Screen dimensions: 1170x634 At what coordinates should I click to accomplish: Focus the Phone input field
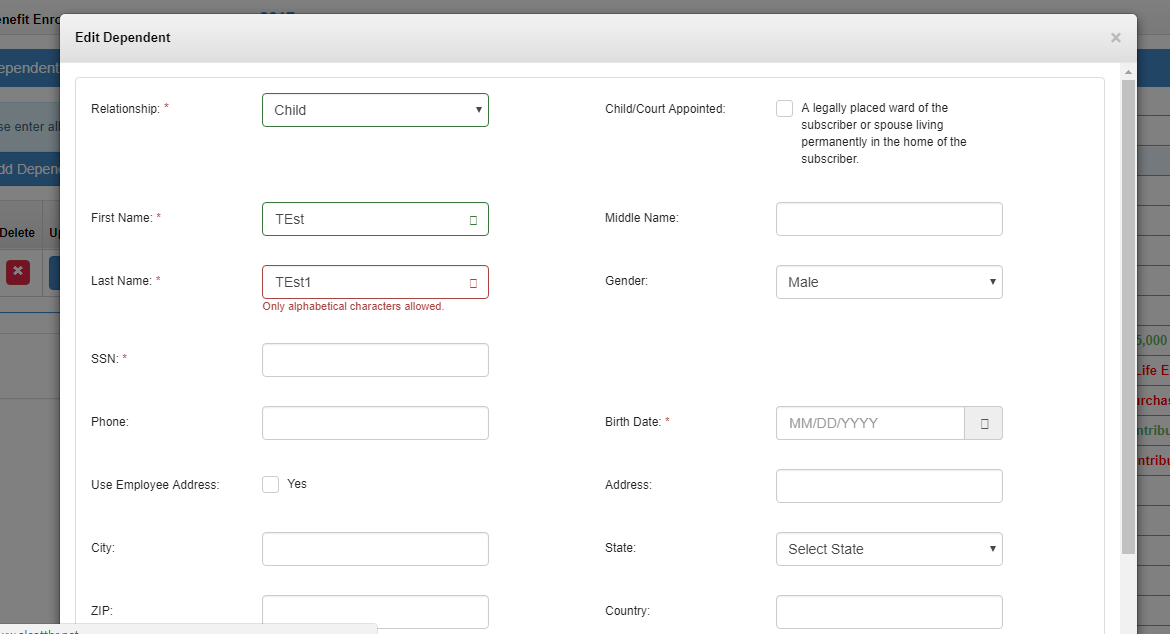coord(375,423)
